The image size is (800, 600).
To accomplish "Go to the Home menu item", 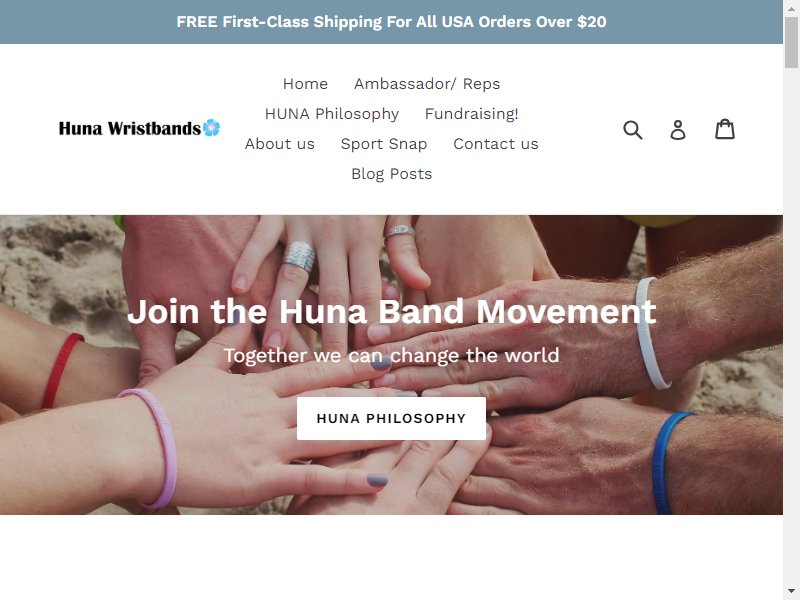I will [x=305, y=84].
